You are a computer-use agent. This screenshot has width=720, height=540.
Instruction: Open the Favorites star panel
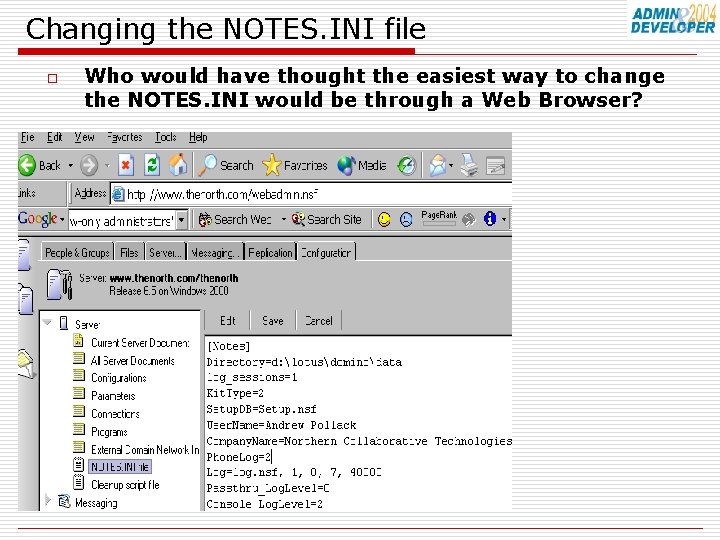point(295,165)
